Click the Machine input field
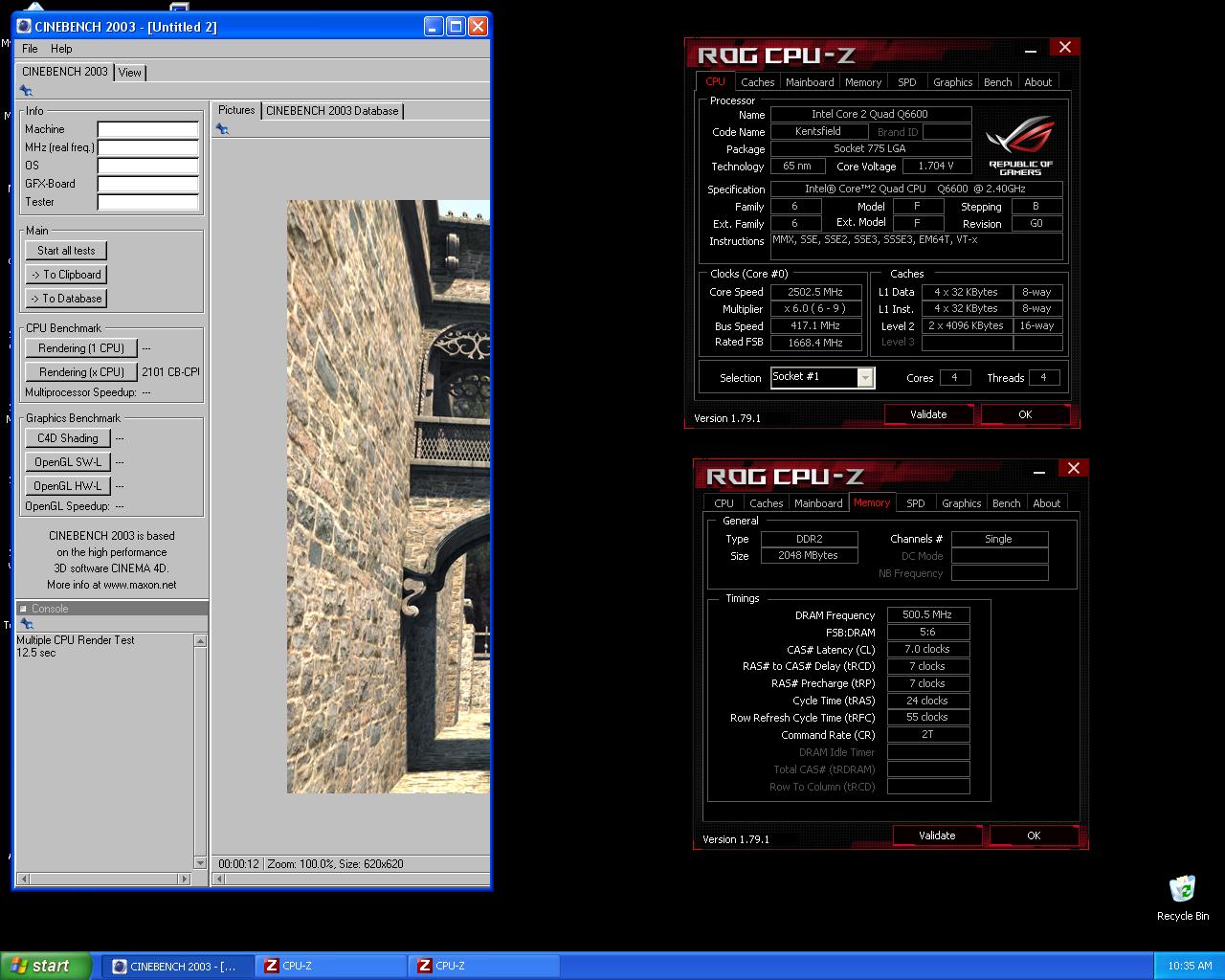This screenshot has height=980, width=1225. [148, 129]
